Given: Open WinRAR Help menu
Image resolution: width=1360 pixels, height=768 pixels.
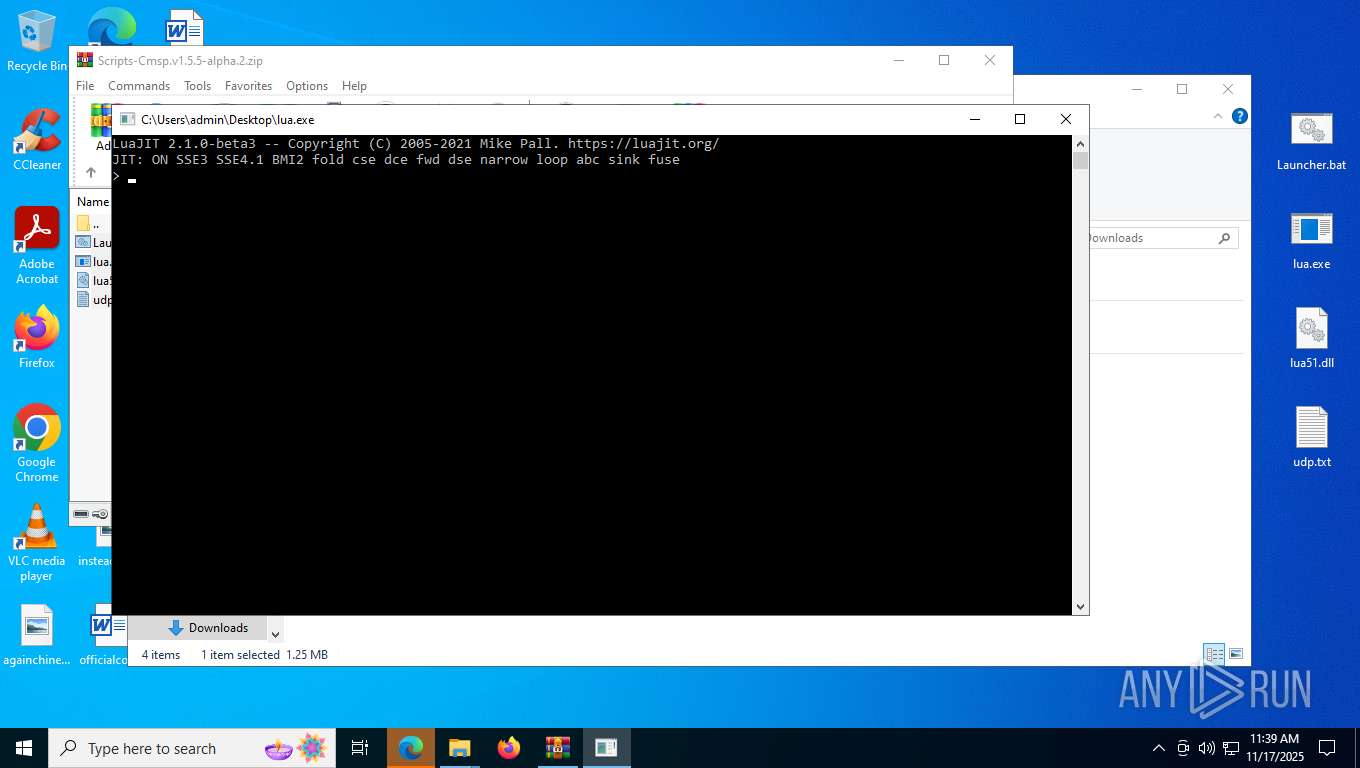Looking at the screenshot, I should click(354, 86).
